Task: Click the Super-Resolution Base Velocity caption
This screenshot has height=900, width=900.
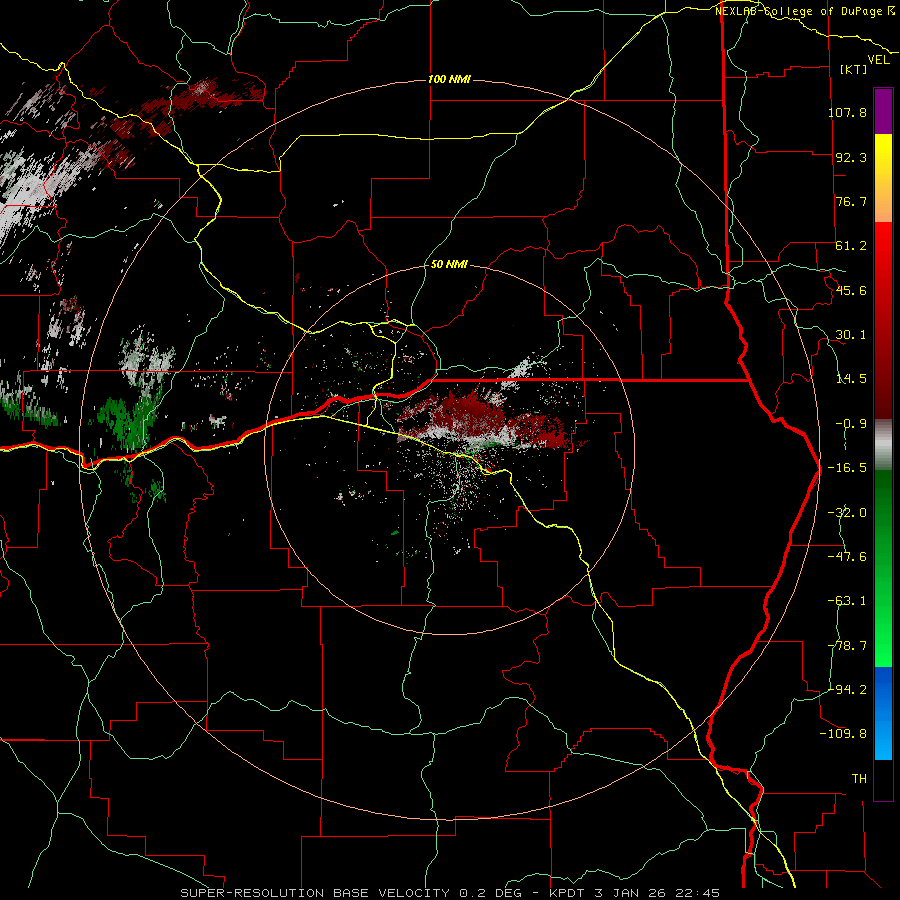Action: click(450, 893)
